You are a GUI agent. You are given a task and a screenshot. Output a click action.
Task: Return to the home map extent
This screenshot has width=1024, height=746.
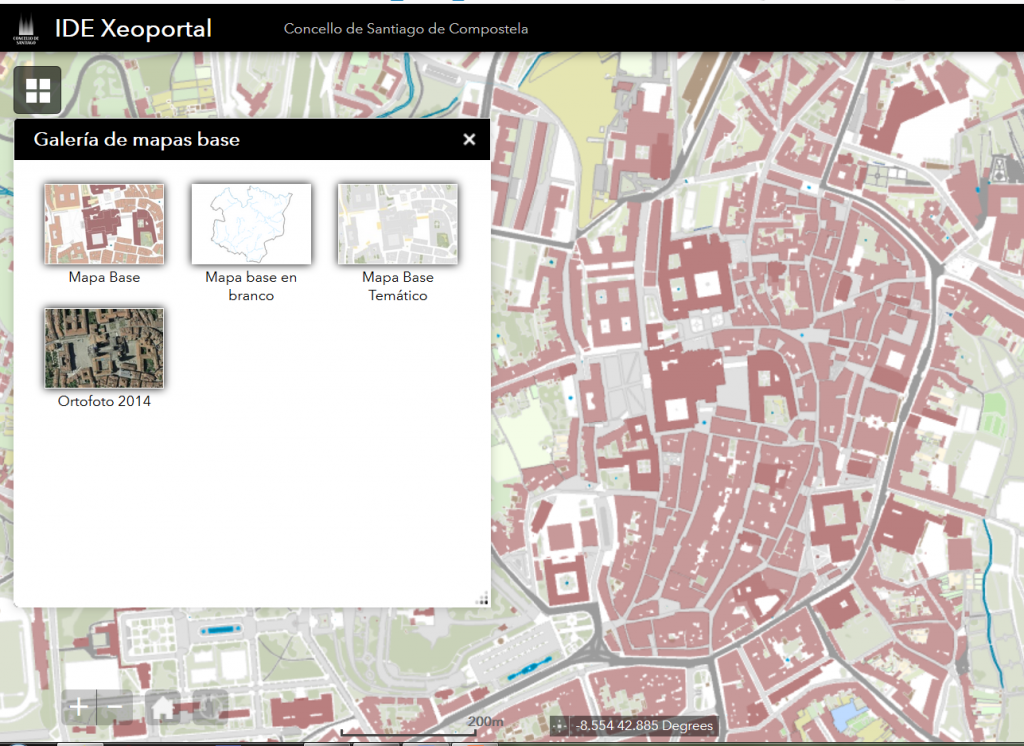point(162,707)
